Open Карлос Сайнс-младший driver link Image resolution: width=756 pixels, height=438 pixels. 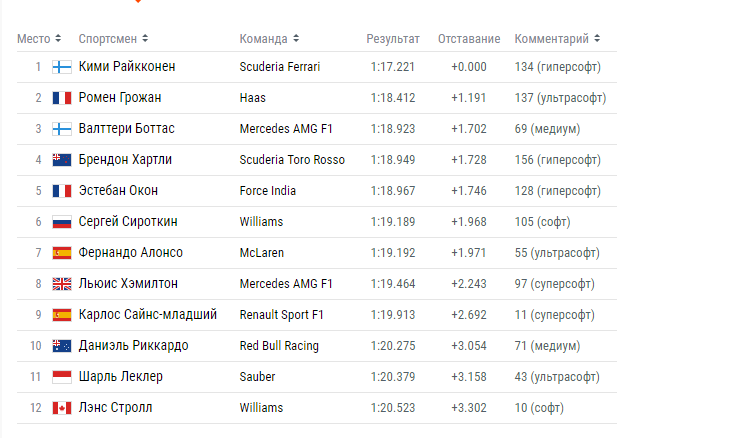(148, 315)
